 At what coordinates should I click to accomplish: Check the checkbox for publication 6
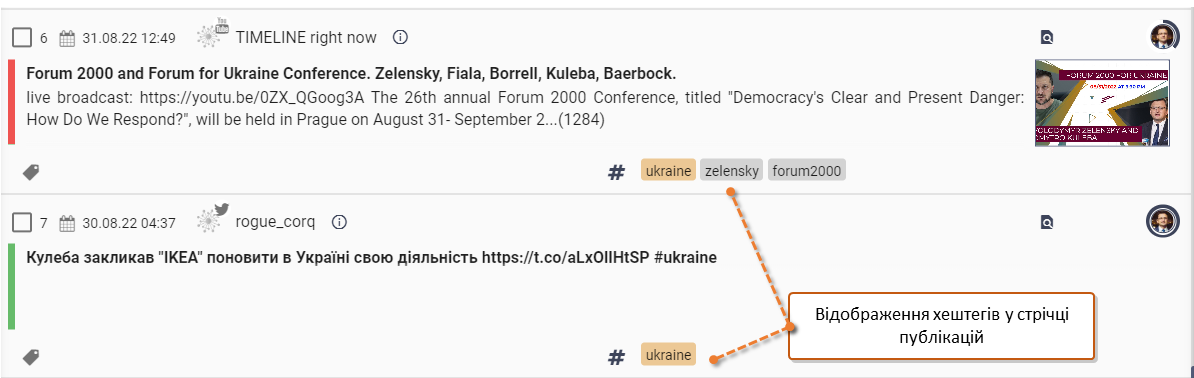coord(22,37)
